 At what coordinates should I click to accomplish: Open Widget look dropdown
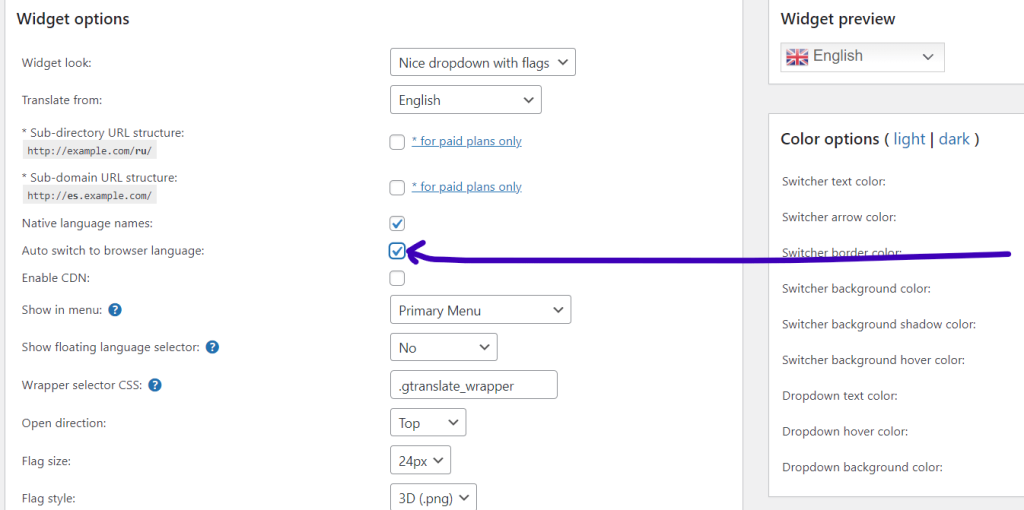(483, 63)
